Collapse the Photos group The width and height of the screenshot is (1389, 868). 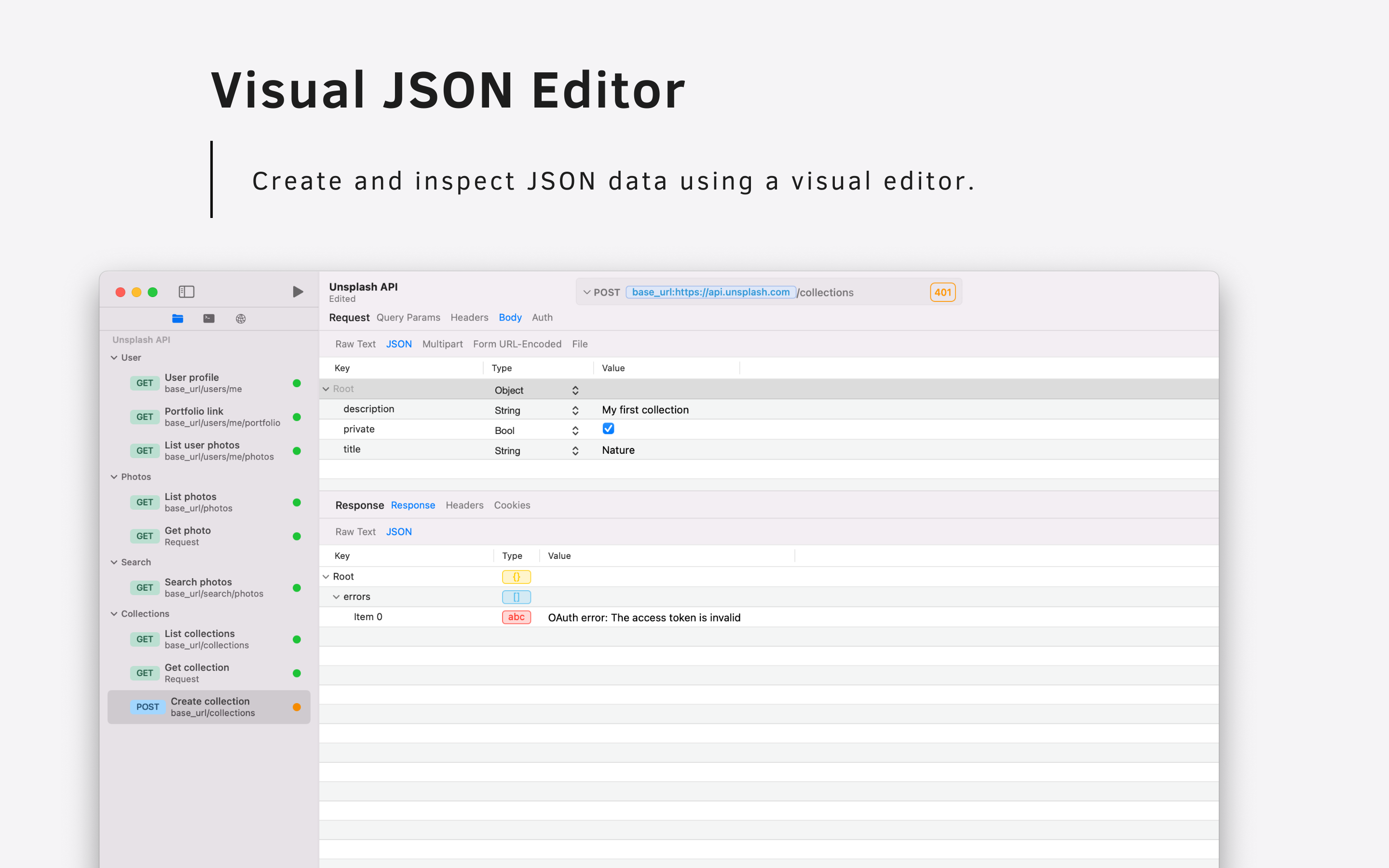point(114,477)
